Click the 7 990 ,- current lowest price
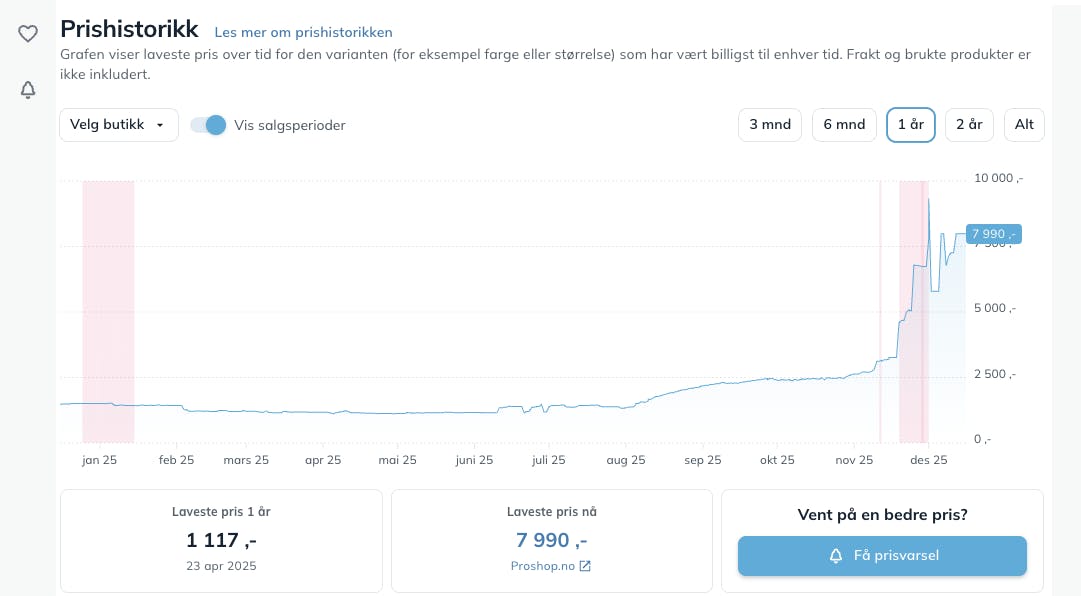1081x596 pixels. (551, 540)
